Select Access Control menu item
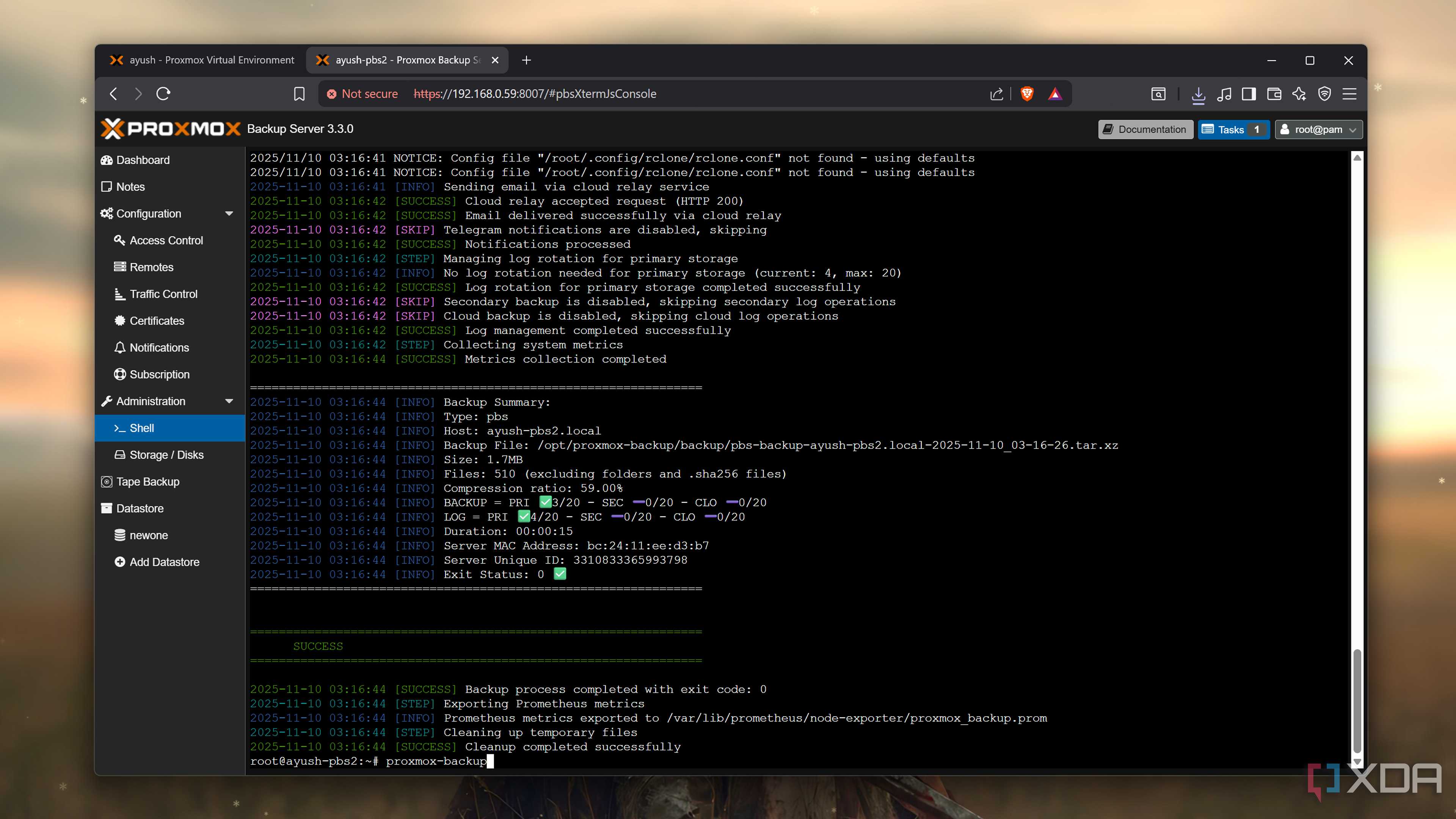 (169, 240)
